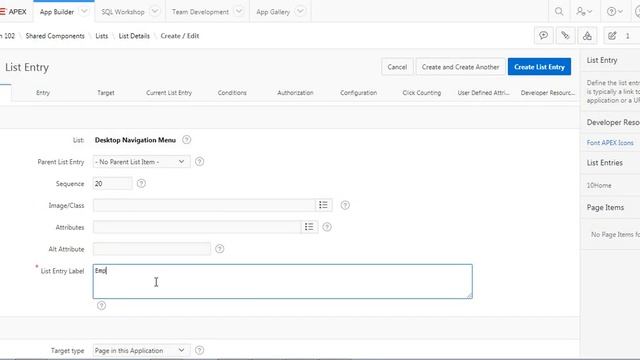The width and height of the screenshot is (640, 360).
Task: Open the feedback comment bubble icon
Action: tap(543, 36)
